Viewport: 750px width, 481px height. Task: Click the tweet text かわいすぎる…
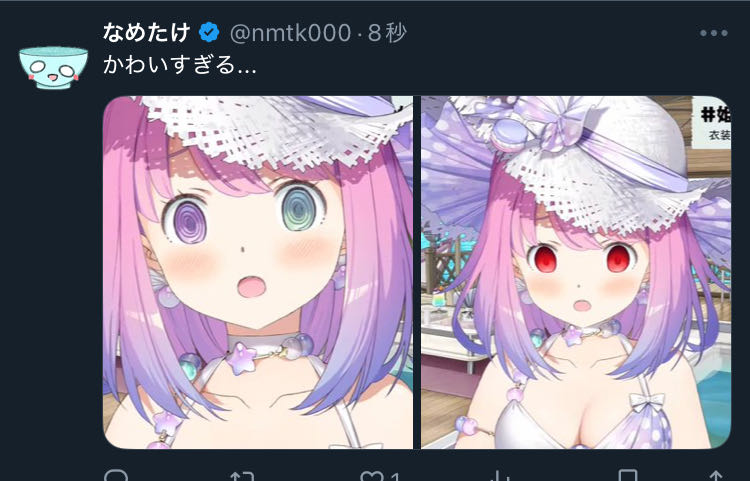tap(180, 65)
